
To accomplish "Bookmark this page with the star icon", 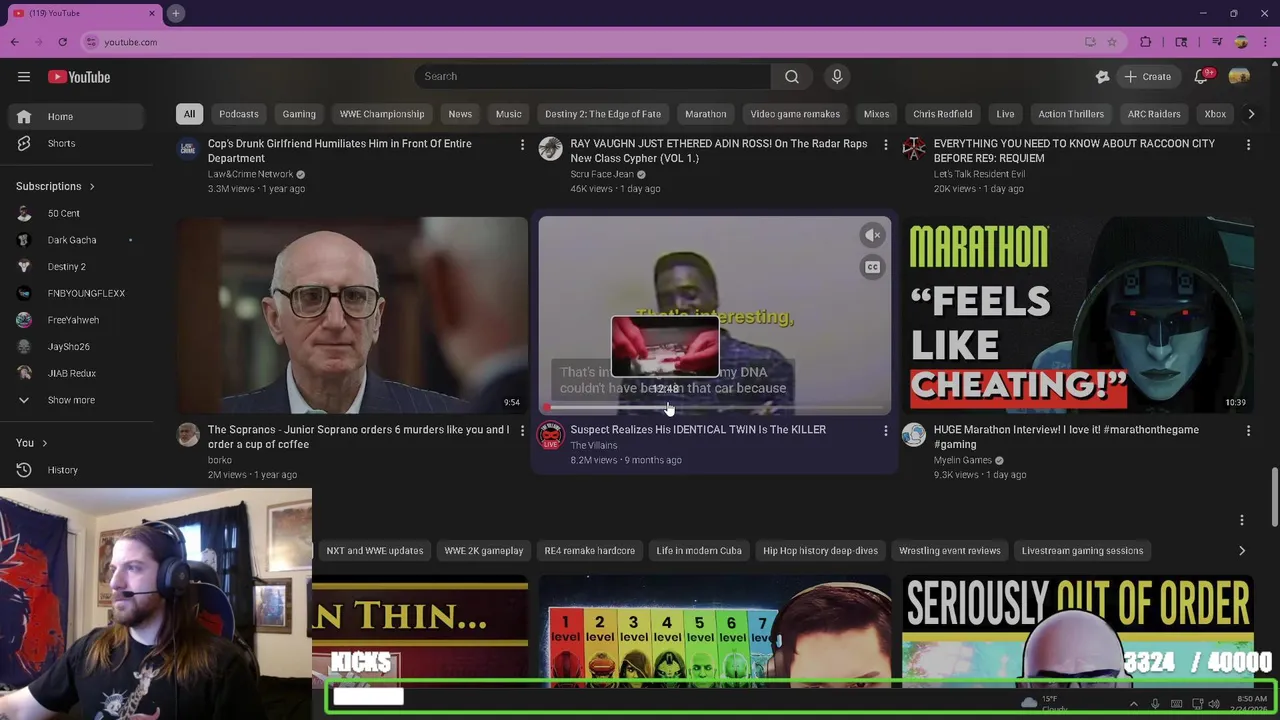I will pos(1112,42).
